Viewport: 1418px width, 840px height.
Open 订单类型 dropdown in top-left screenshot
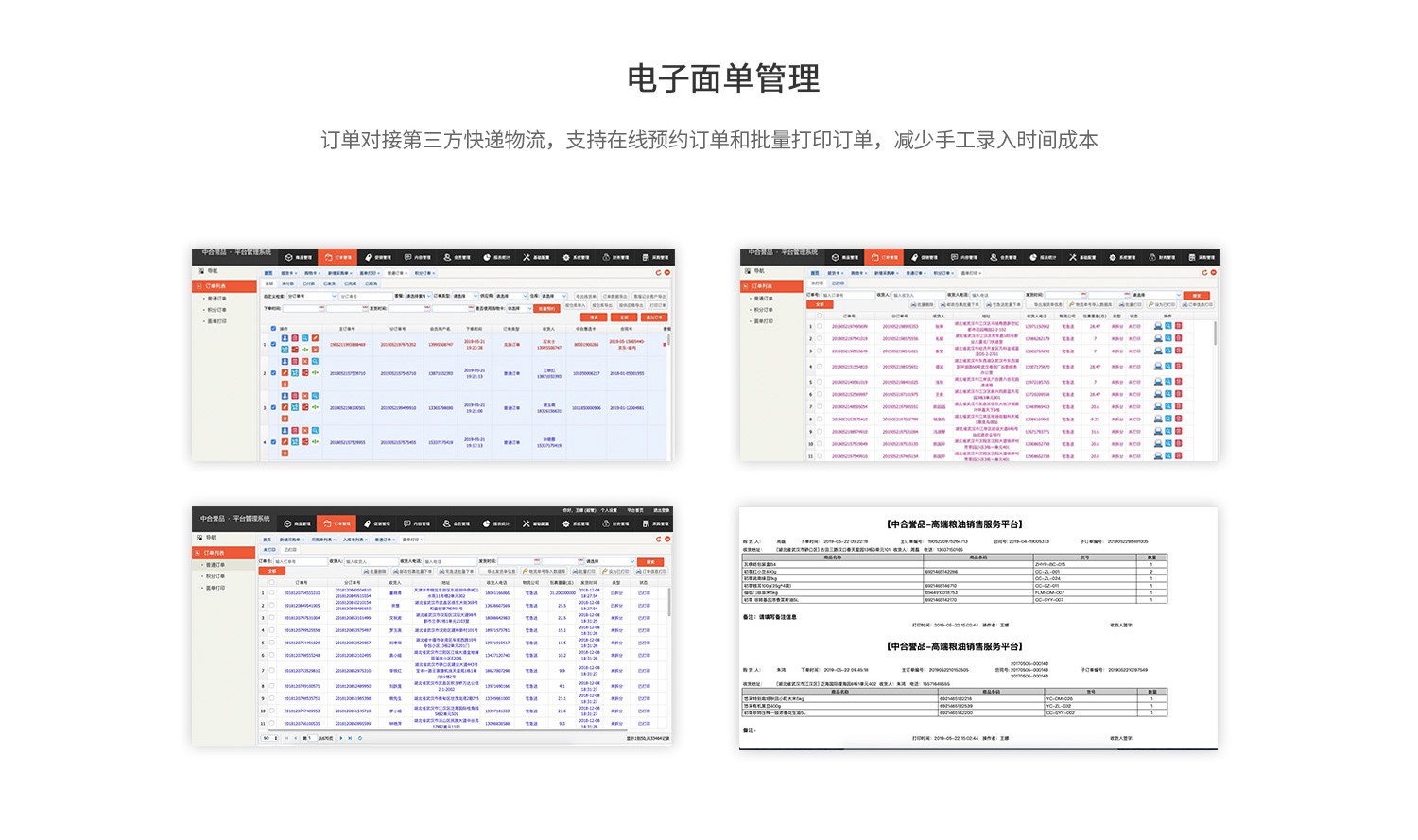coord(465,296)
